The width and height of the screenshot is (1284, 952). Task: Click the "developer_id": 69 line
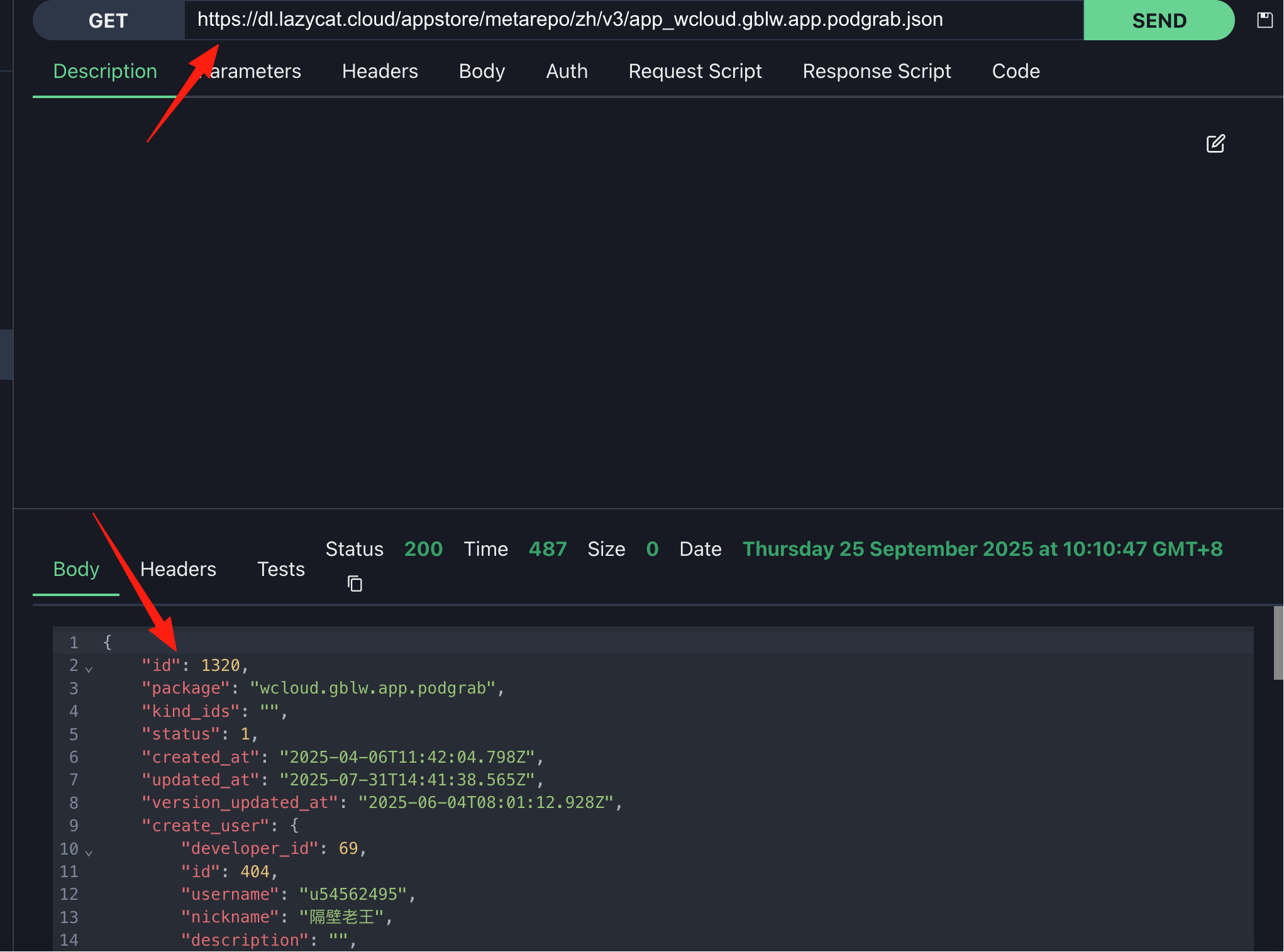click(x=274, y=848)
